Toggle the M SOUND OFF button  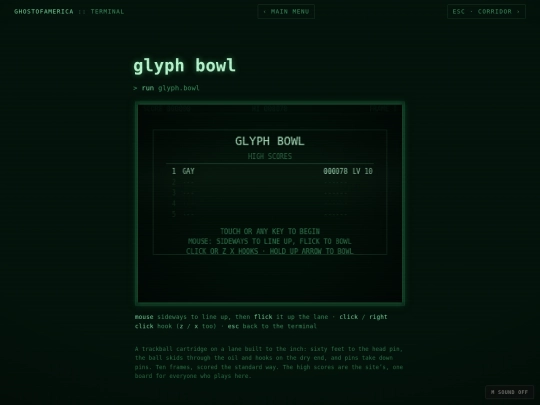point(509,392)
